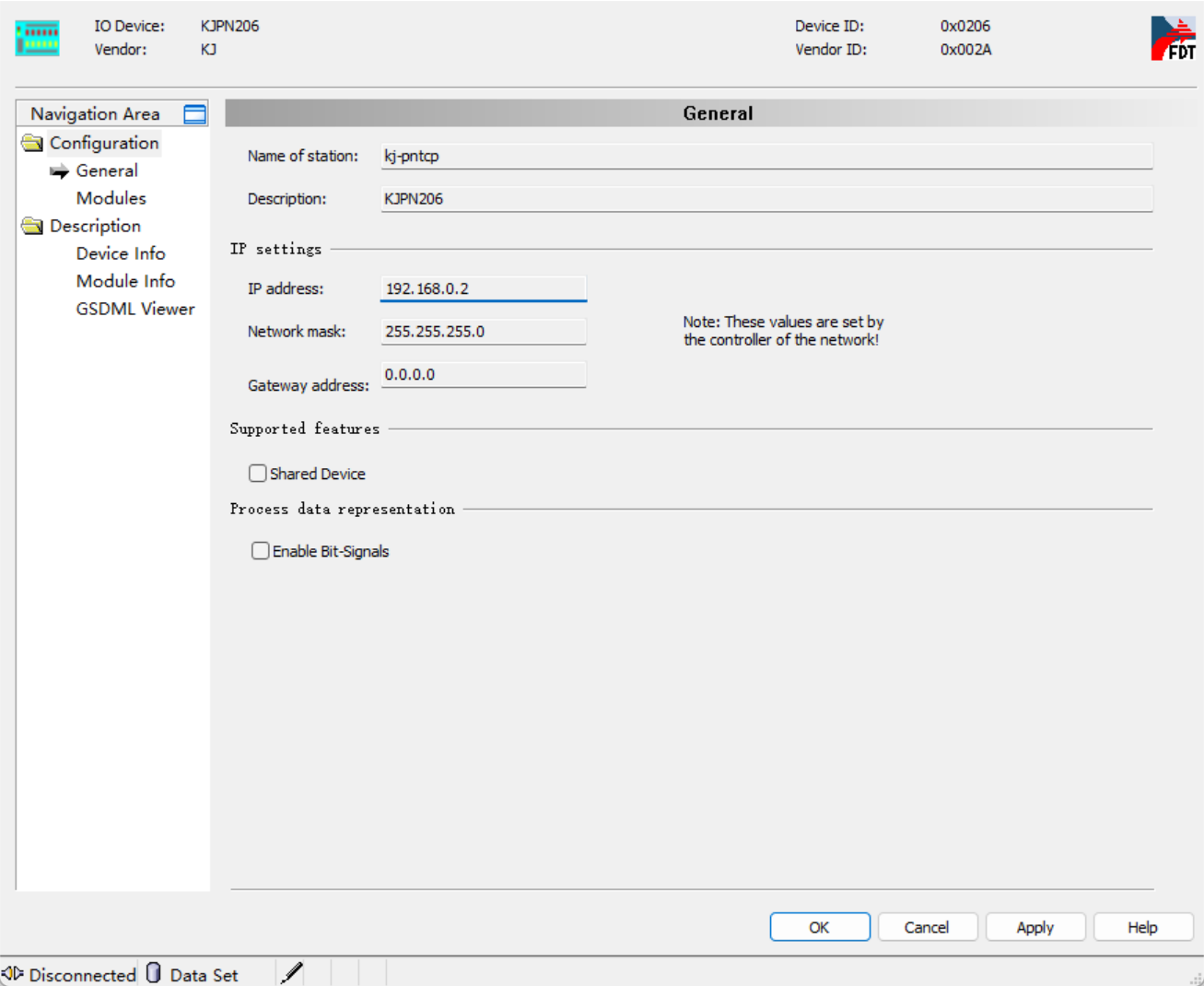This screenshot has width=1204, height=986.
Task: Click the Description input field
Action: (766, 198)
